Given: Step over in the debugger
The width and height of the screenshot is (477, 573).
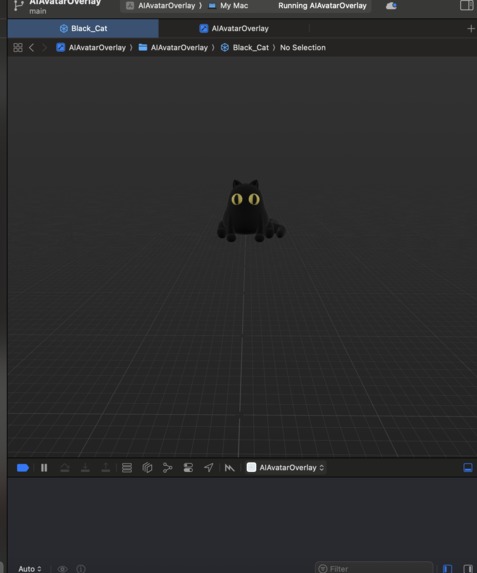Looking at the screenshot, I should [65, 468].
